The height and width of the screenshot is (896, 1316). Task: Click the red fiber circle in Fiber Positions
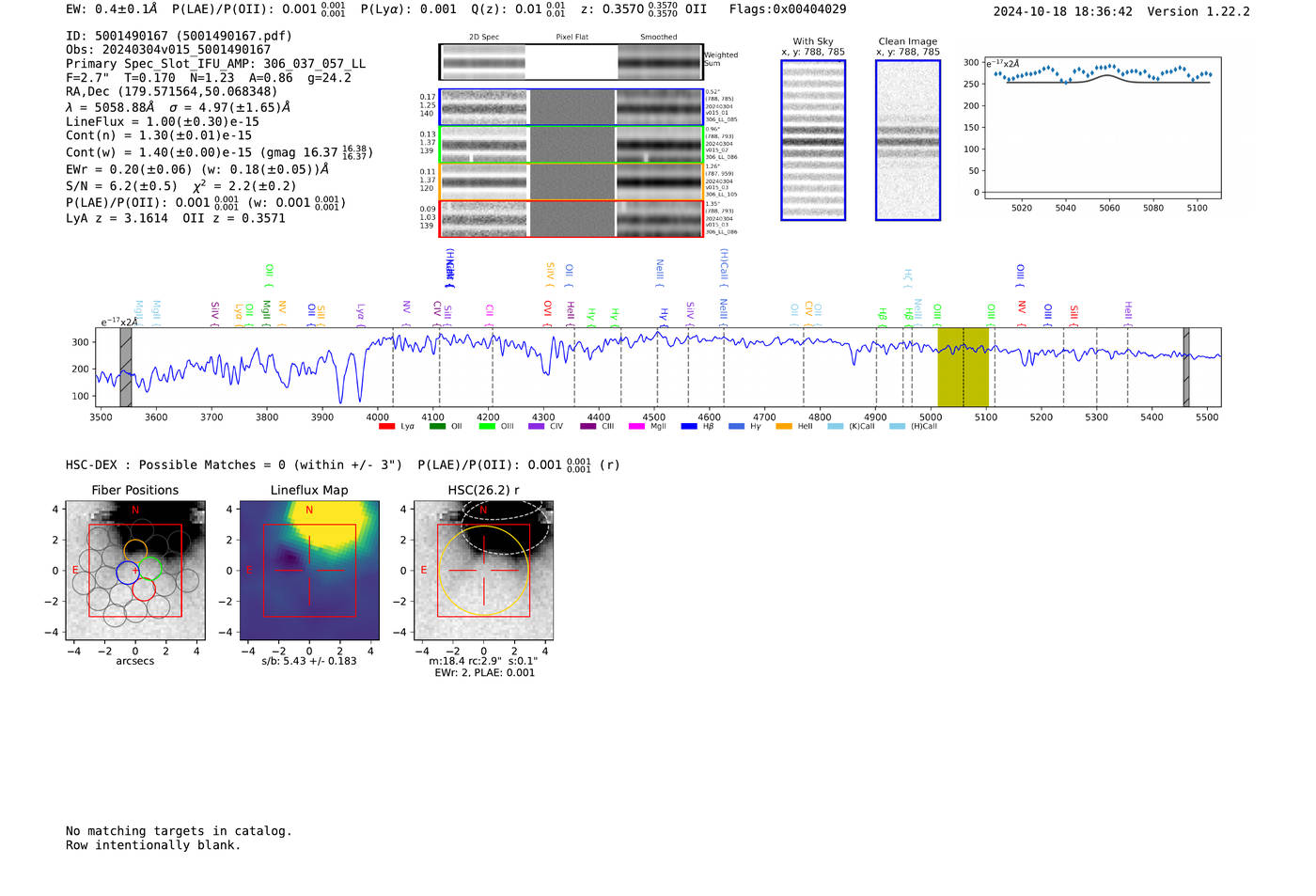pyautogui.click(x=144, y=589)
